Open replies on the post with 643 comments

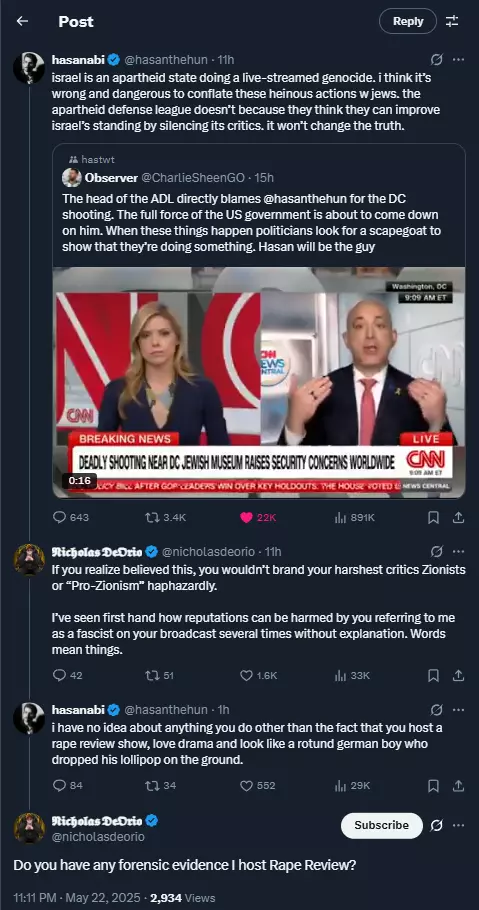[x=59, y=518]
